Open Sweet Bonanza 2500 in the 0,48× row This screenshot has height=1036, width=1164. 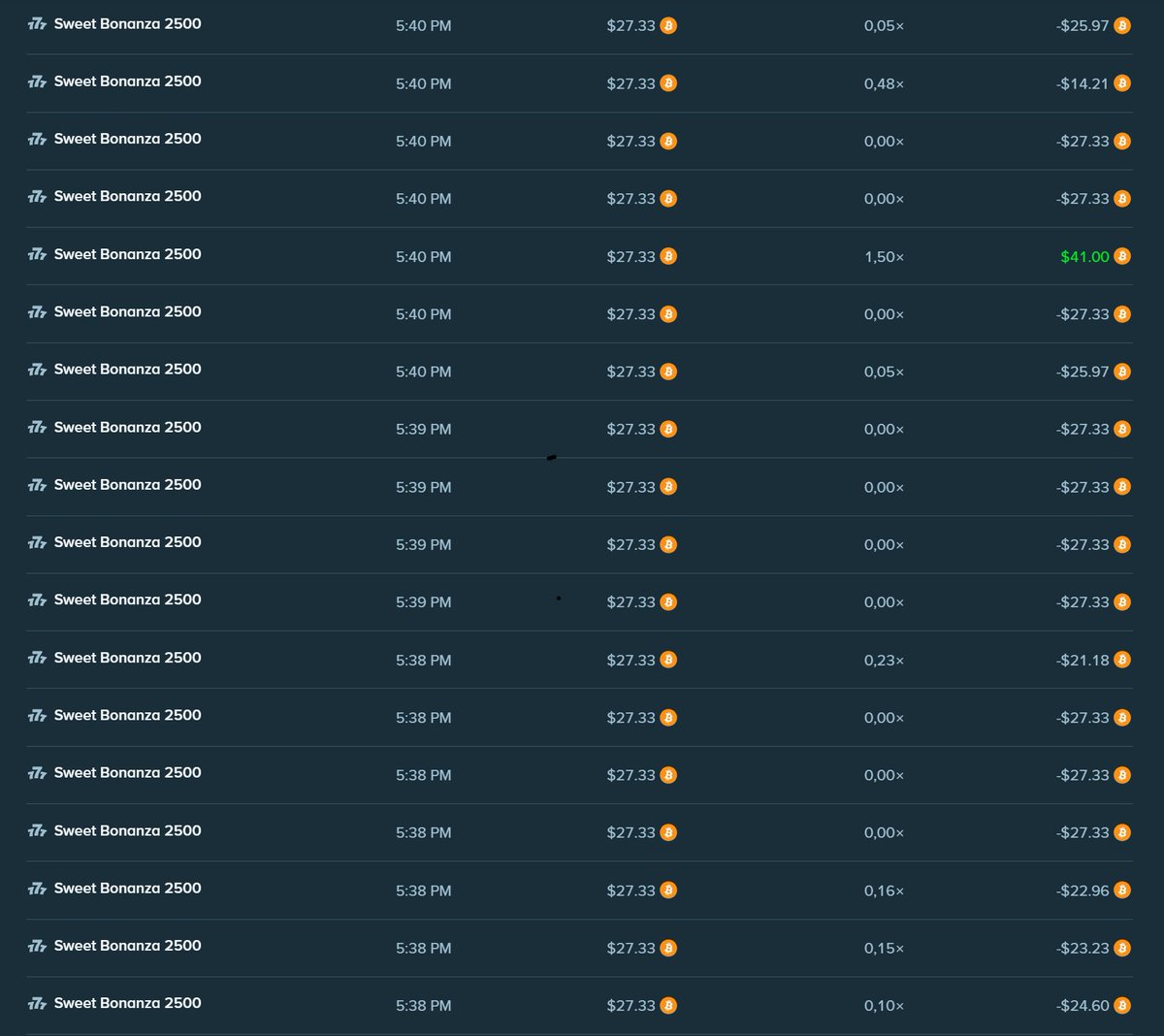tap(128, 81)
